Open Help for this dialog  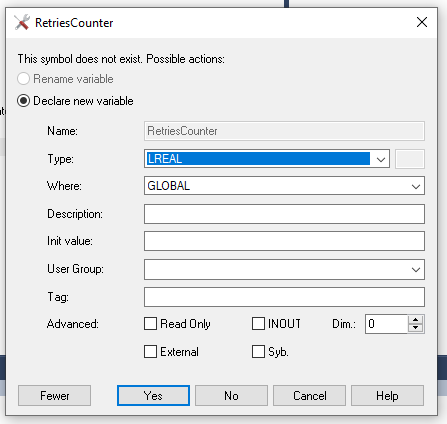point(387,396)
